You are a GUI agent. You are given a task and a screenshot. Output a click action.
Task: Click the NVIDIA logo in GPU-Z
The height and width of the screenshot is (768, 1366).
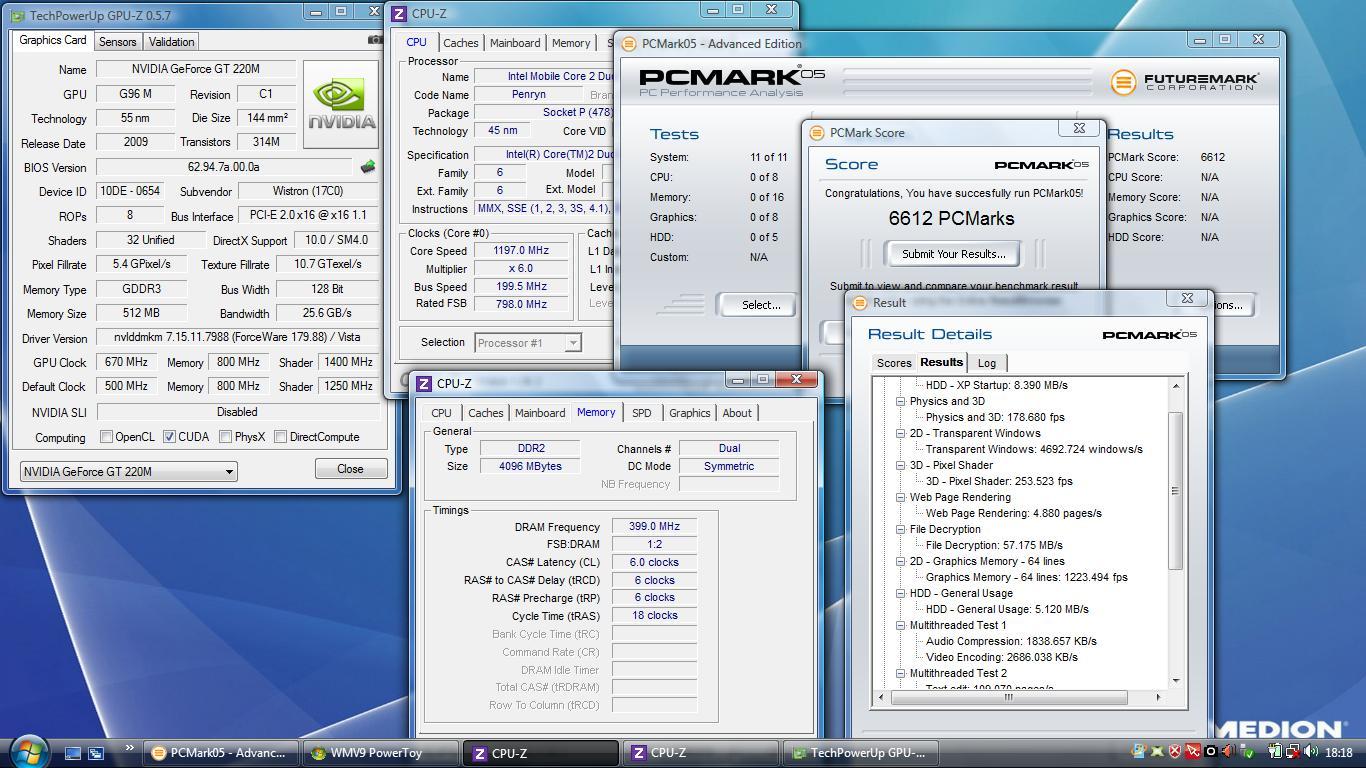[x=342, y=104]
